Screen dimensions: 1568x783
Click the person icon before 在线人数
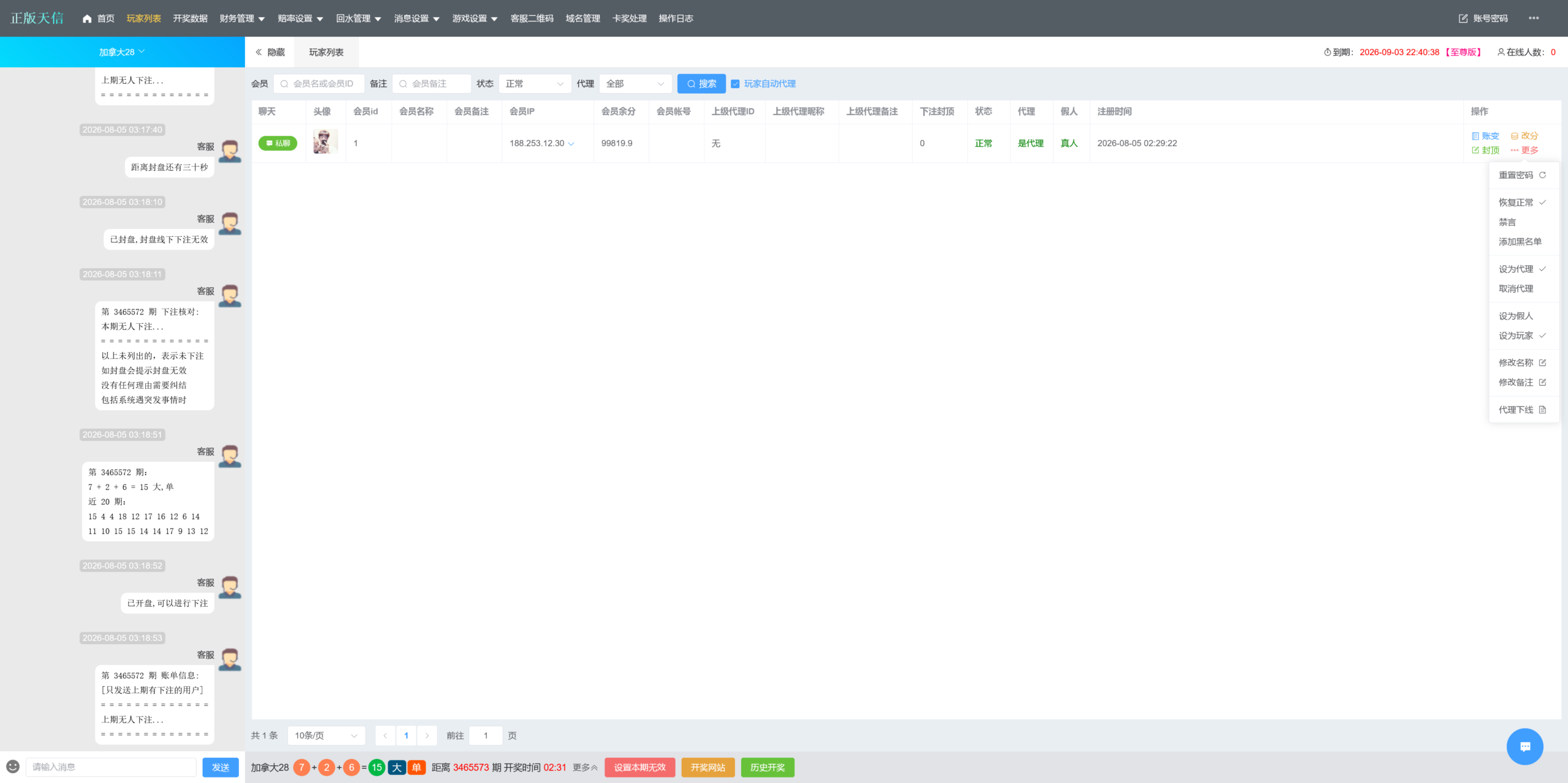(x=1501, y=52)
